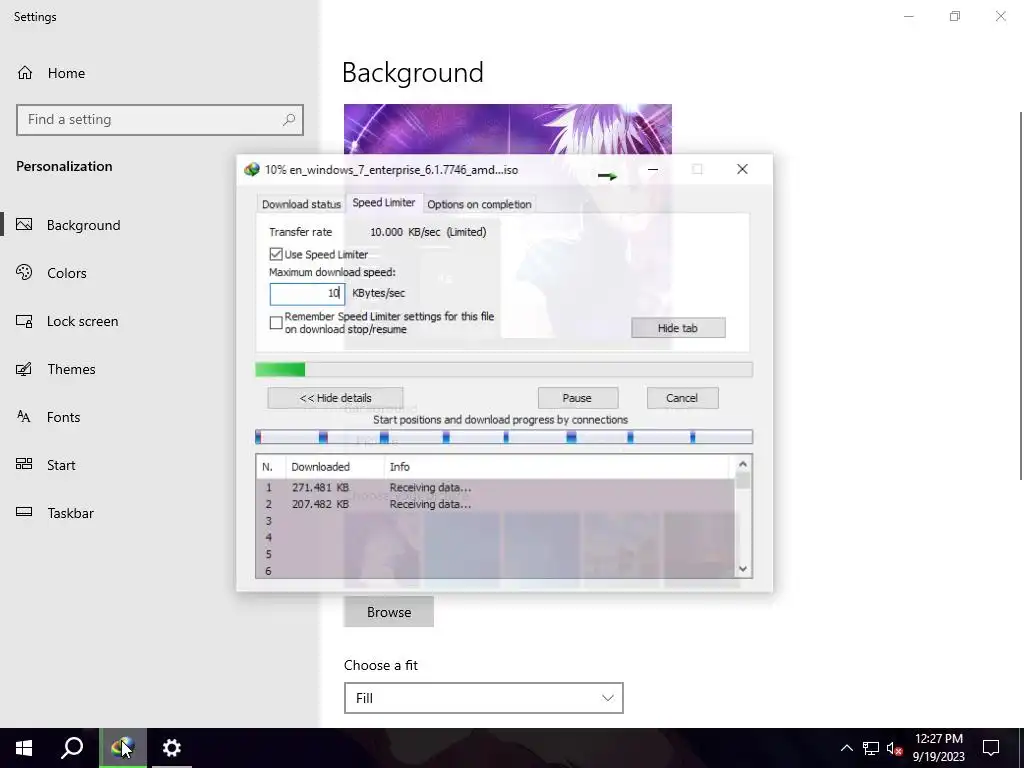Click Hide details button
The width and height of the screenshot is (1024, 768).
coord(335,398)
